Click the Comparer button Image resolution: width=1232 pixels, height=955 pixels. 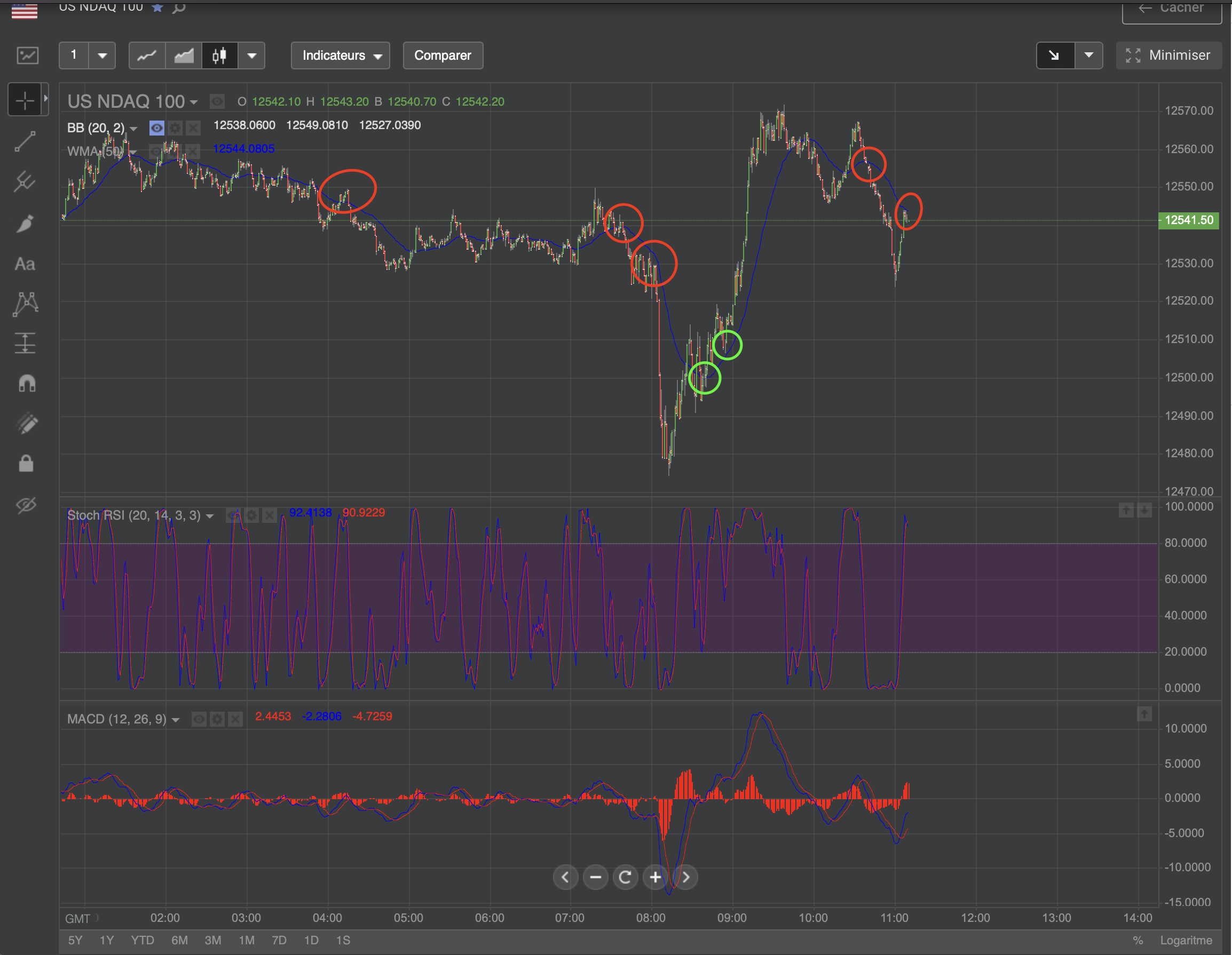pyautogui.click(x=443, y=55)
